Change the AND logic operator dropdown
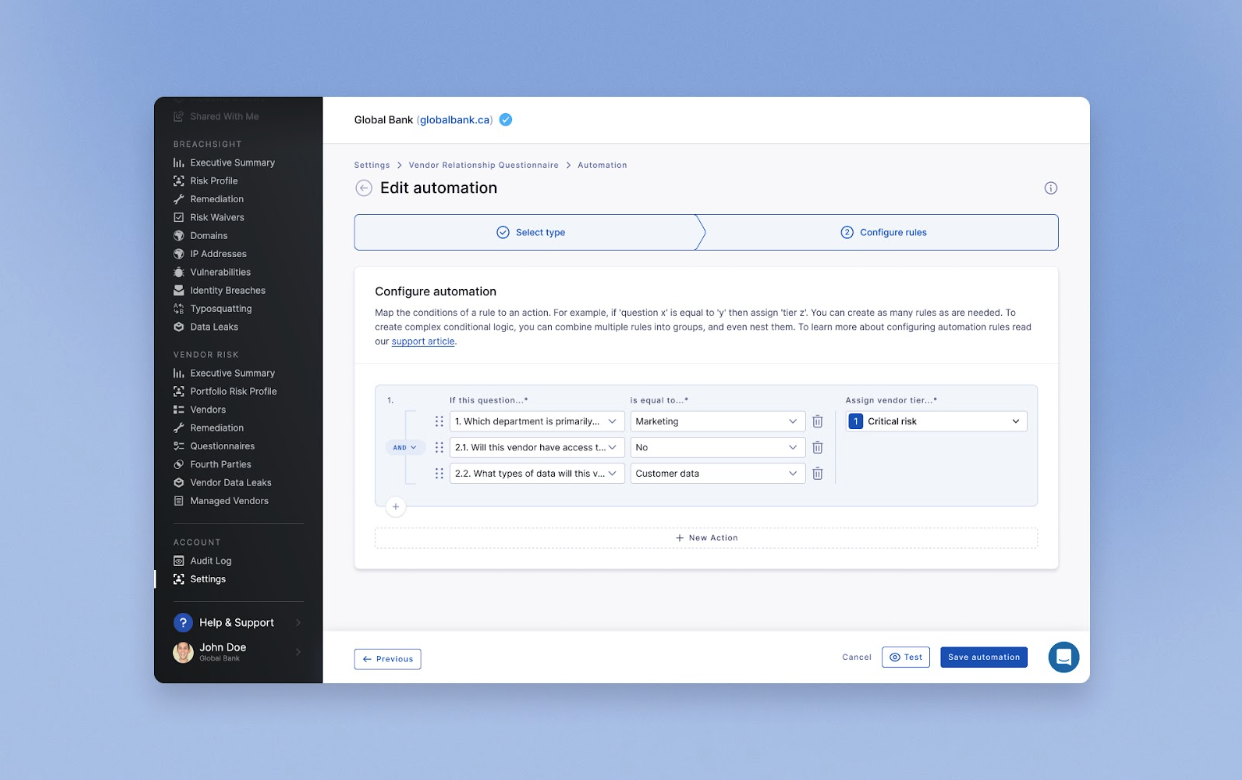Viewport: 1242px width, 780px height. tap(405, 448)
